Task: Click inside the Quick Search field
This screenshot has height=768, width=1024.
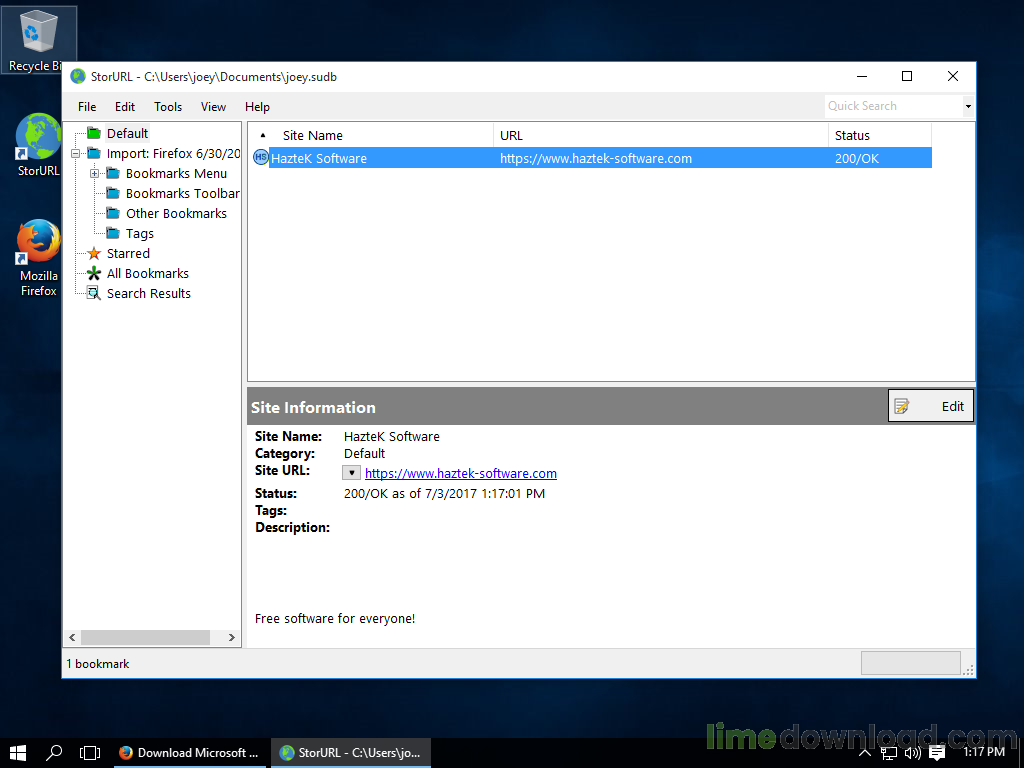Action: pyautogui.click(x=890, y=105)
